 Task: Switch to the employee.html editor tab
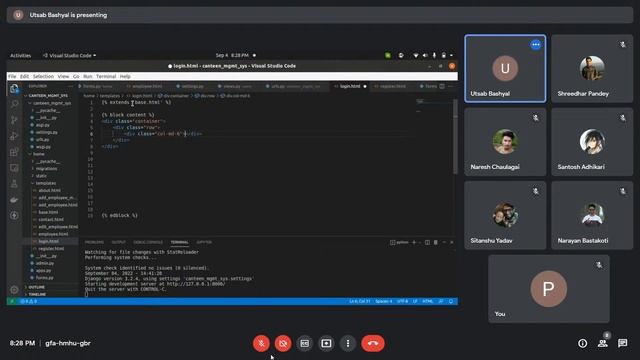147,86
